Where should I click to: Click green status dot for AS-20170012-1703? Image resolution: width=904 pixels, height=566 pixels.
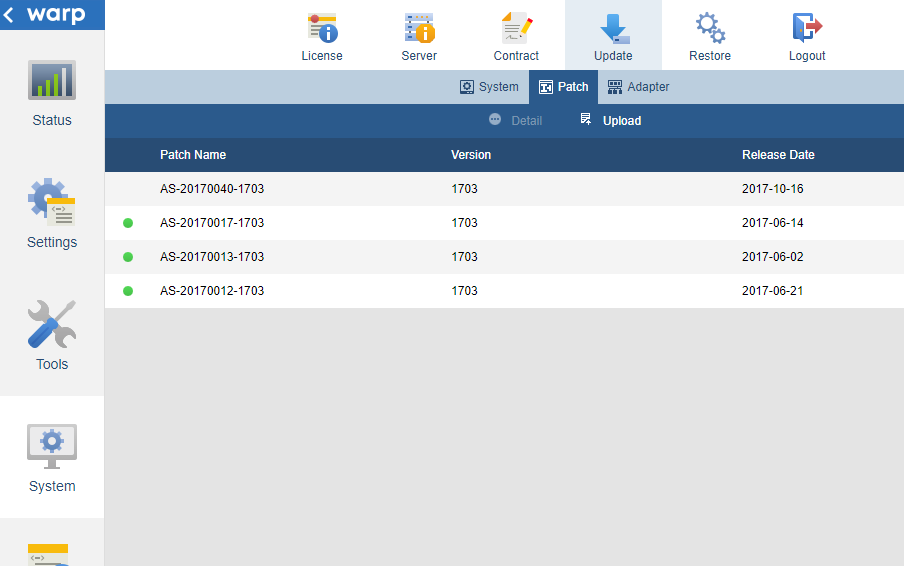point(128,291)
